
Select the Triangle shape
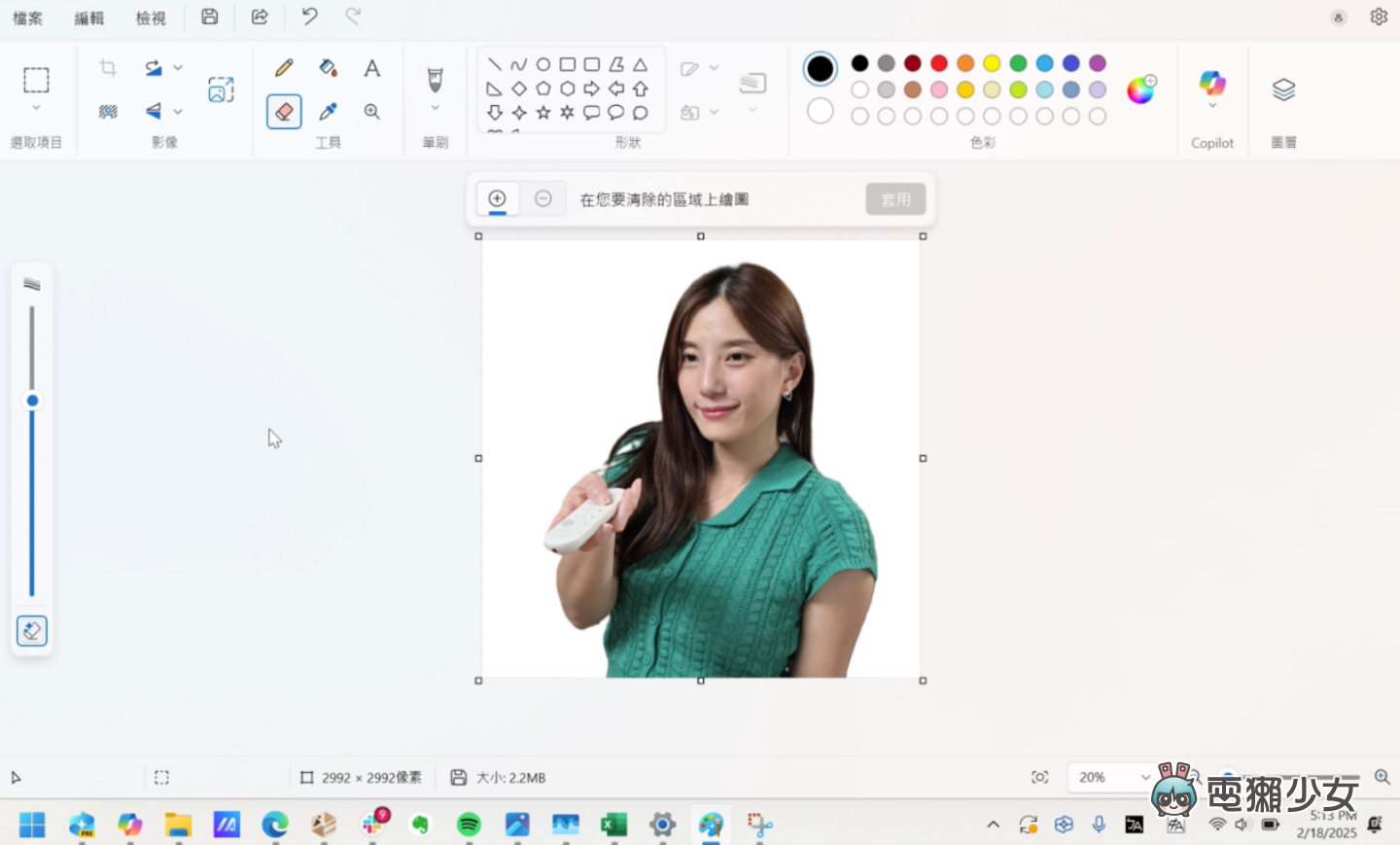point(640,64)
